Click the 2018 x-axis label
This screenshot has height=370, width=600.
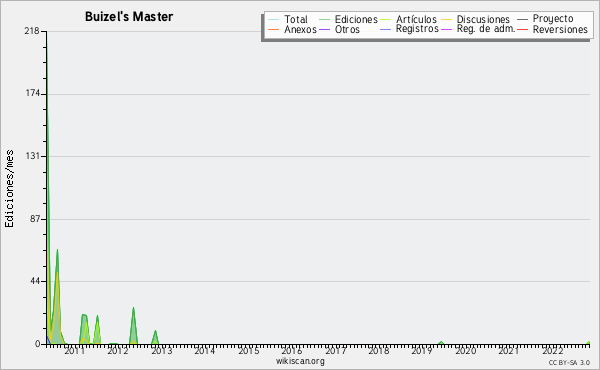(x=379, y=351)
